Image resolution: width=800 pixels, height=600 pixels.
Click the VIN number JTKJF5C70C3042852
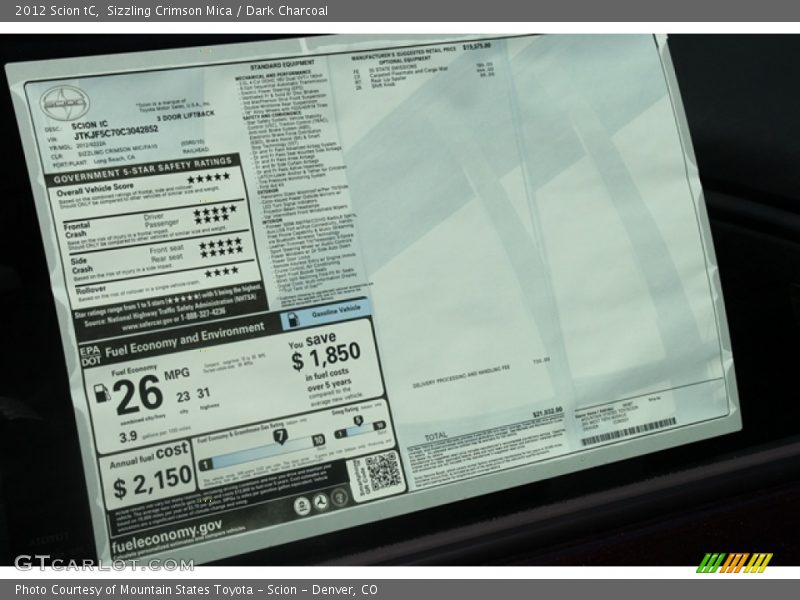[x=116, y=132]
